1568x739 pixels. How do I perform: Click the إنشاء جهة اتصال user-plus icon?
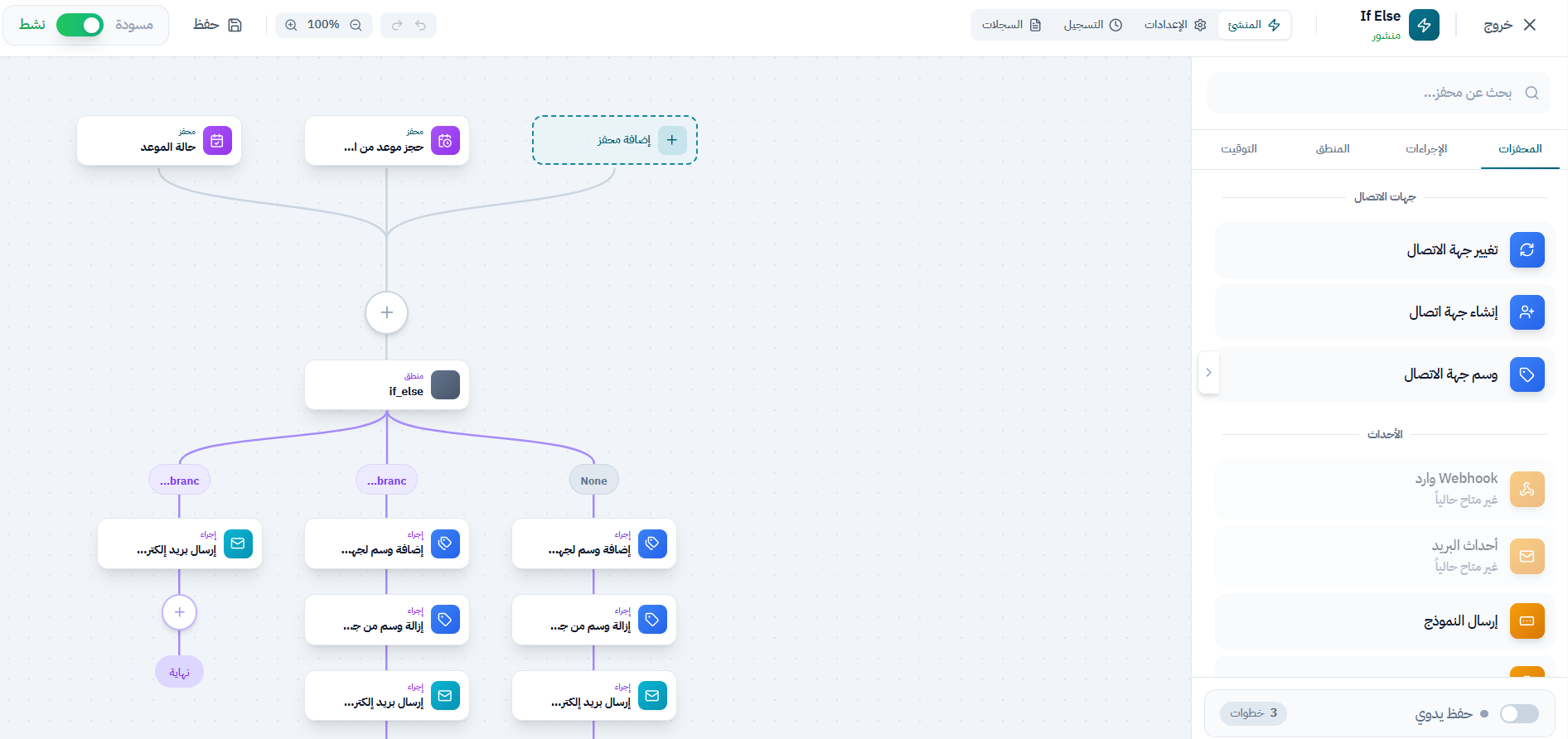(1527, 312)
